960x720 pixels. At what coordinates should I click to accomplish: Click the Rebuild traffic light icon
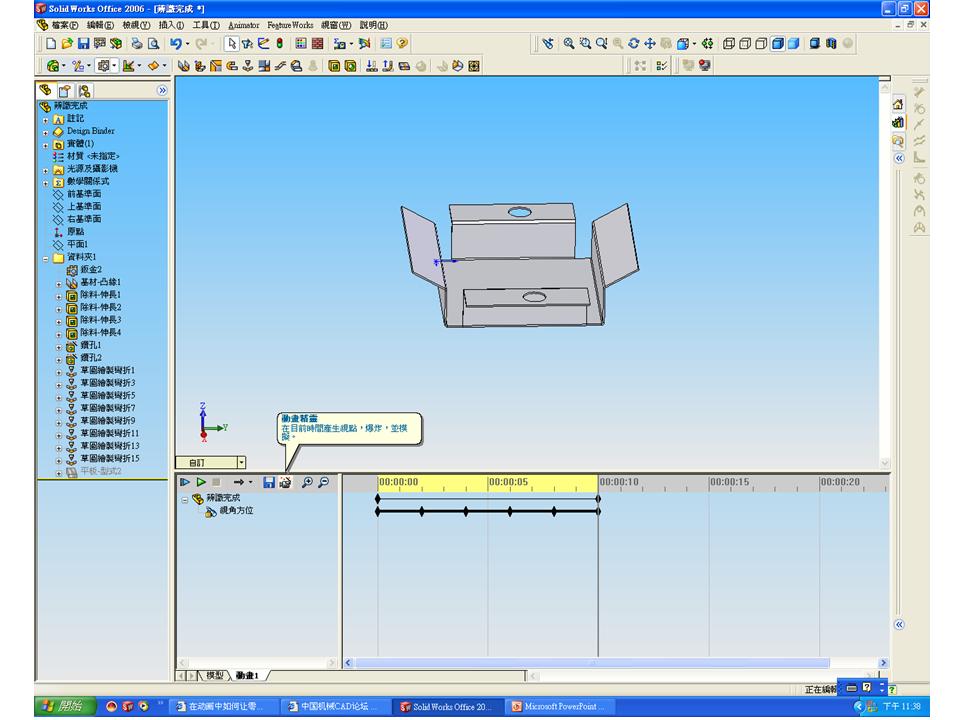(x=279, y=43)
